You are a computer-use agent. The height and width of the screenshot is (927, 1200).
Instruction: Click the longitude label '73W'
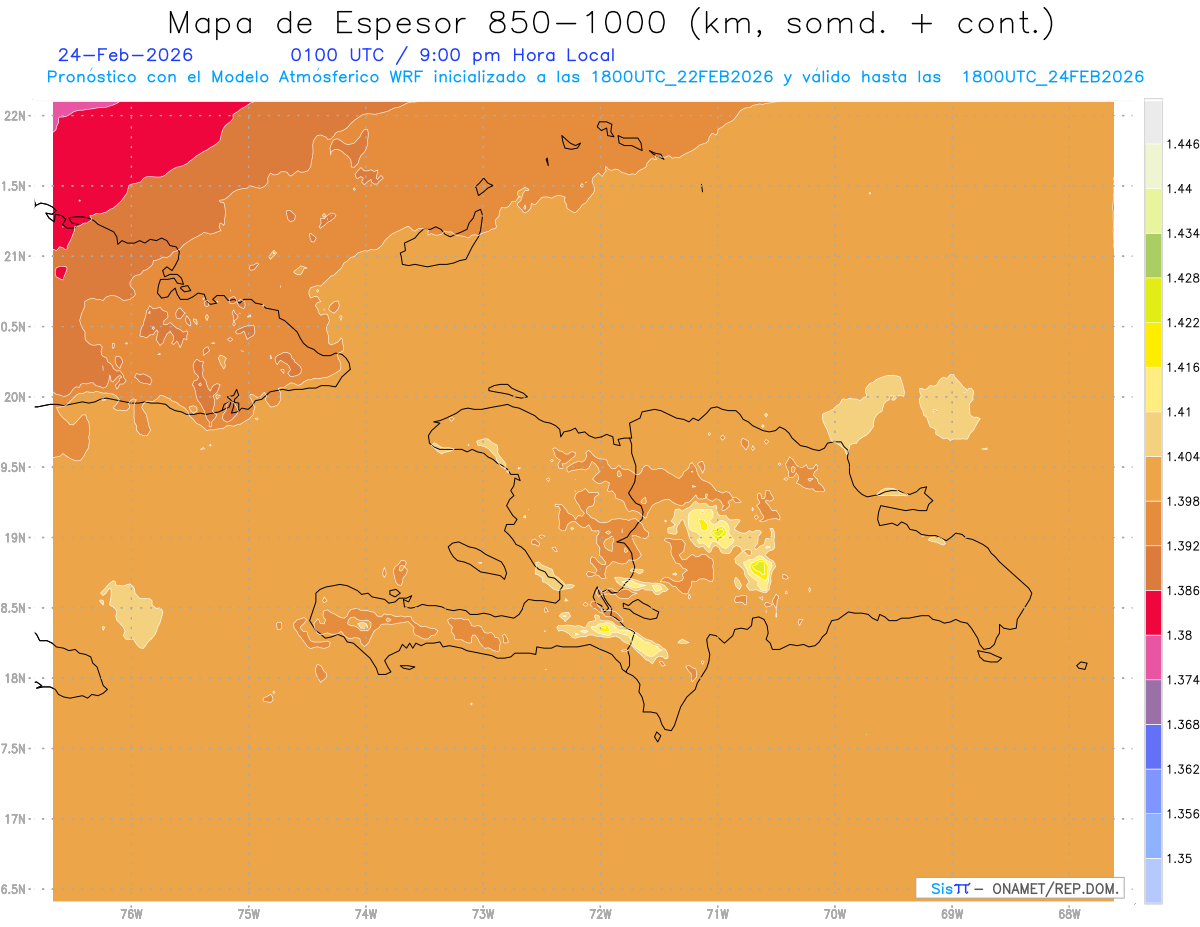483,914
